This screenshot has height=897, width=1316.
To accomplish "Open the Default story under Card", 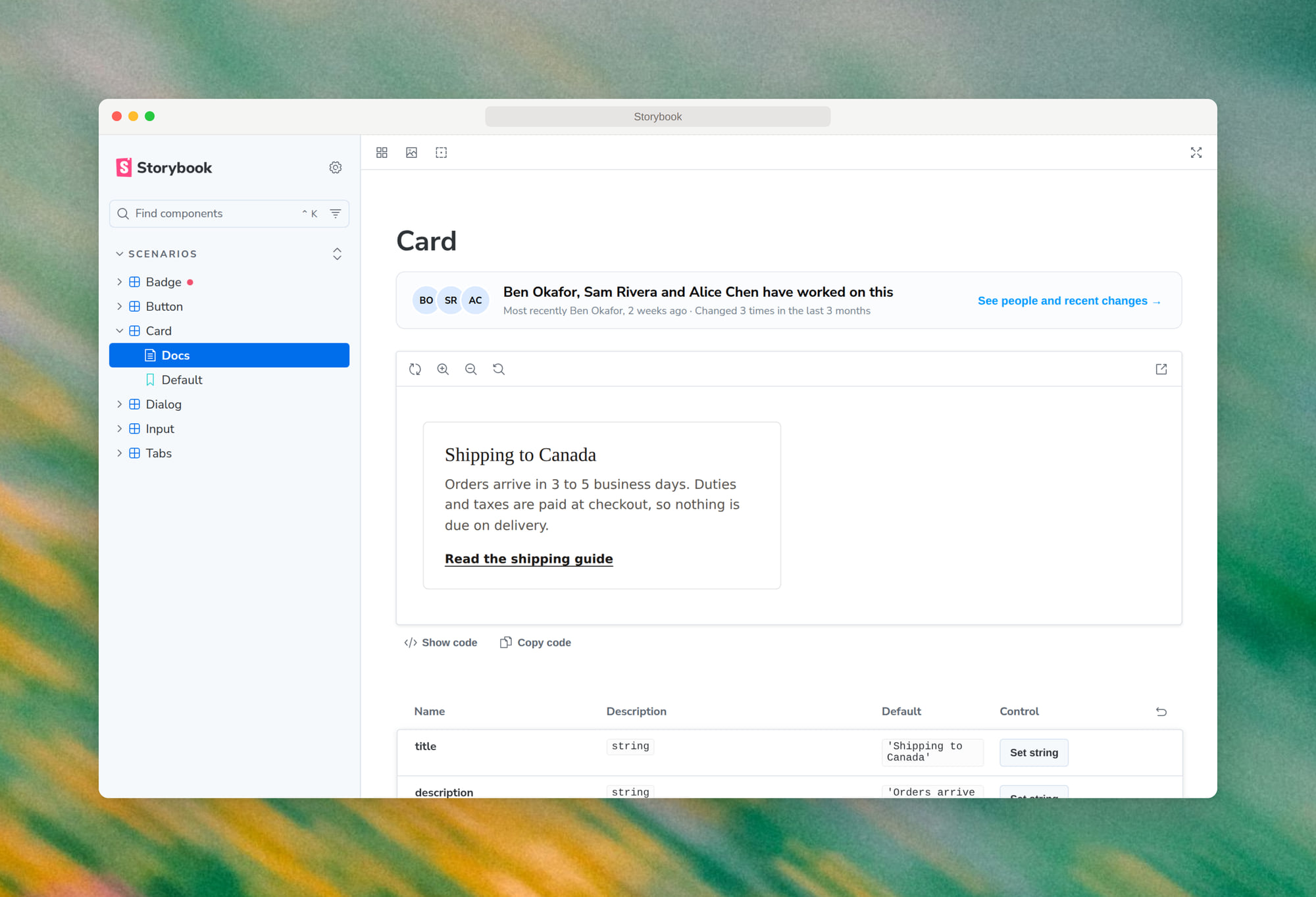I will click(x=229, y=380).
